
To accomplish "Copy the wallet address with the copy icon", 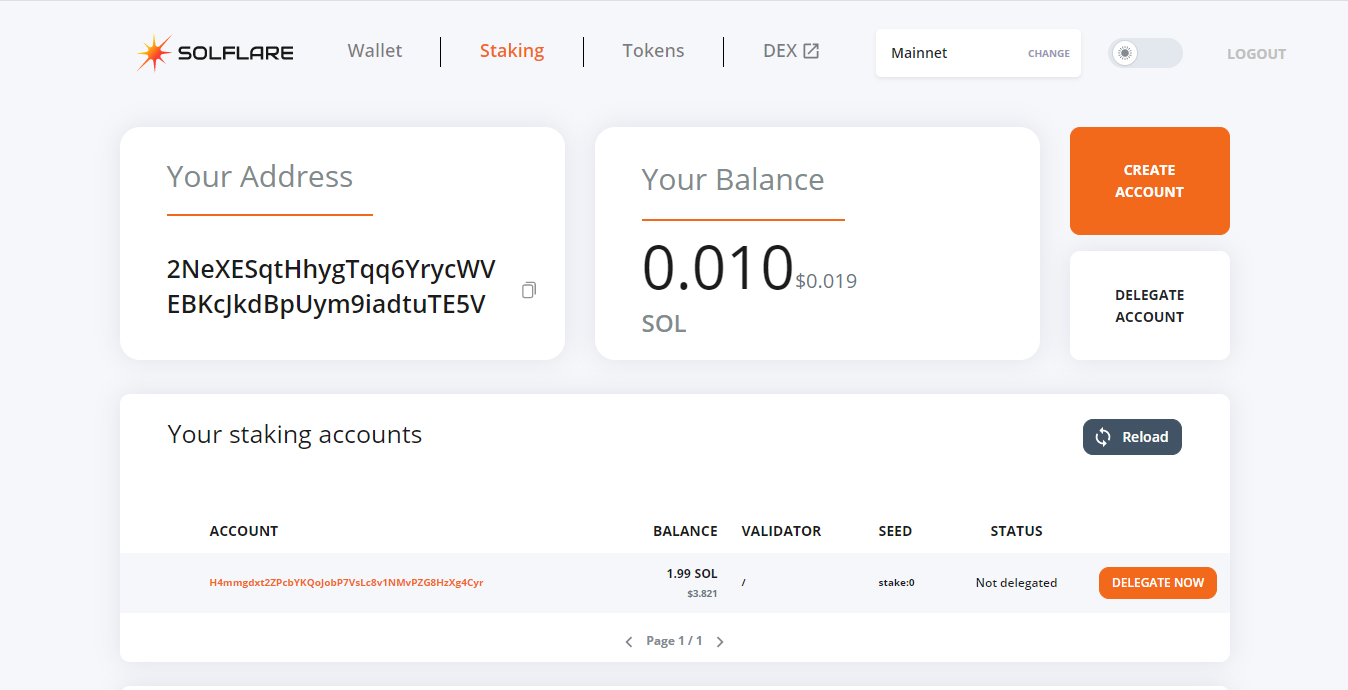I will (x=529, y=290).
